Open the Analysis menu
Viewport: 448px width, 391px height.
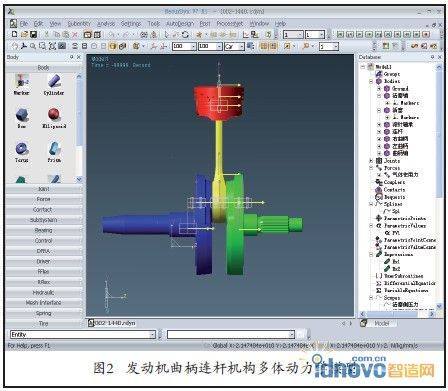(106, 24)
